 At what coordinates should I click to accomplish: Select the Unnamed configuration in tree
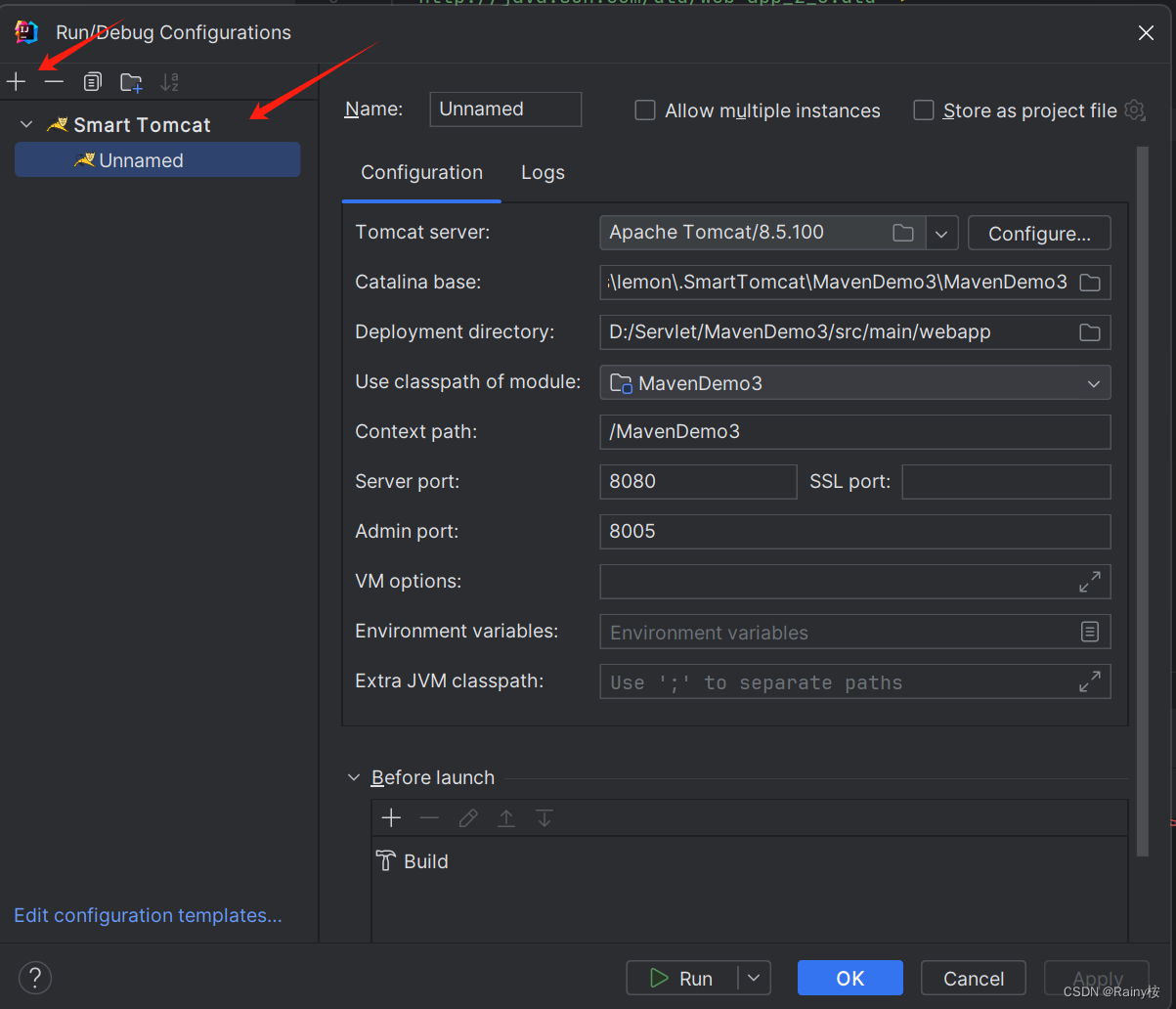pos(157,160)
